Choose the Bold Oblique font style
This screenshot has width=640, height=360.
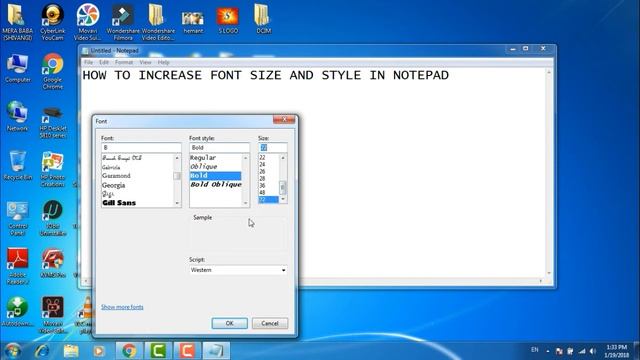[x=216, y=184]
